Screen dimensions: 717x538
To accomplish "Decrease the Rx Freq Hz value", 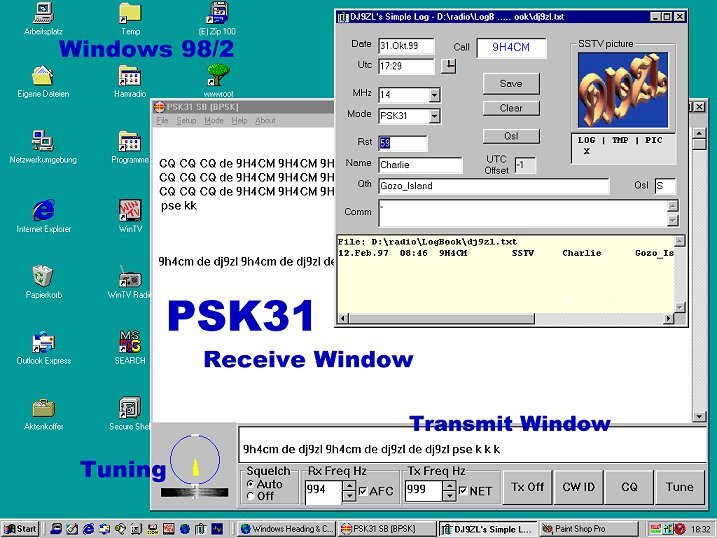I will tap(349, 496).
